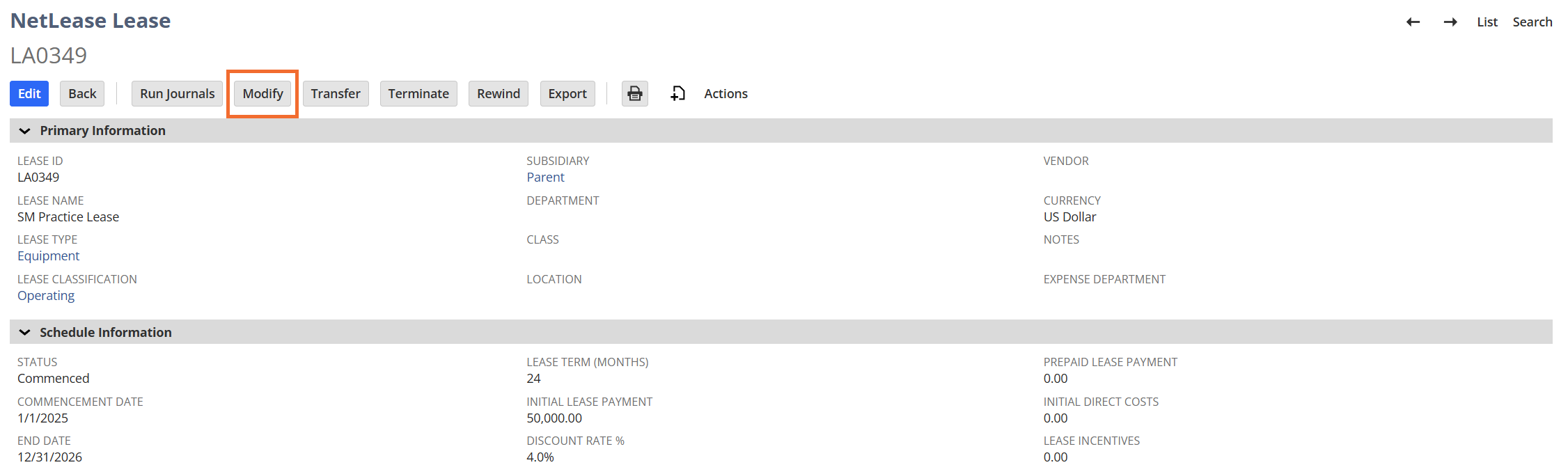Open the List view link
Screen dimensions: 1568x465
coord(1487,22)
